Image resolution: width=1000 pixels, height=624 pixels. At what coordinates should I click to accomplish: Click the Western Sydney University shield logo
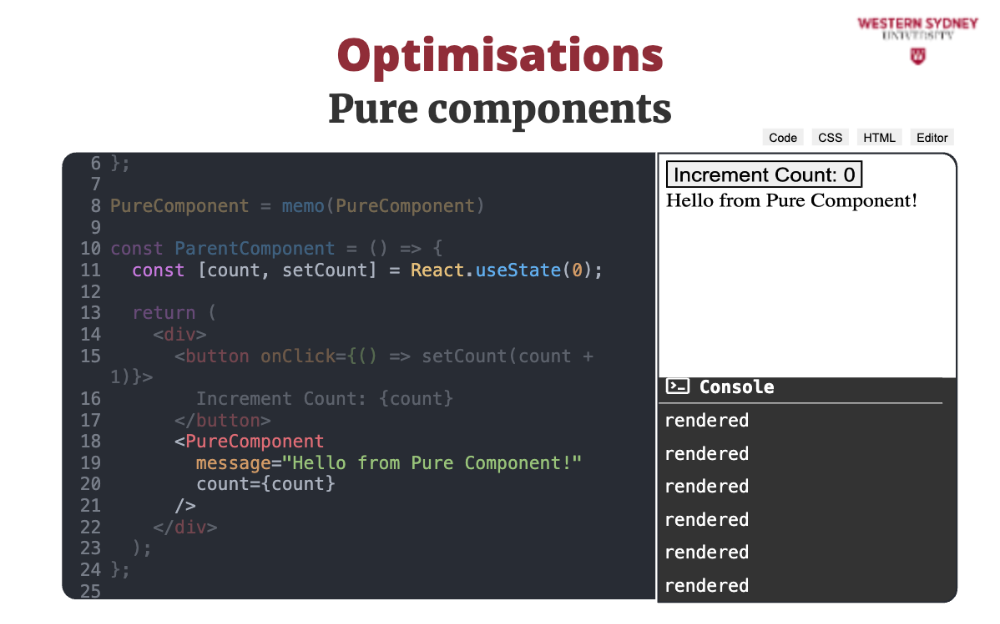[917, 56]
